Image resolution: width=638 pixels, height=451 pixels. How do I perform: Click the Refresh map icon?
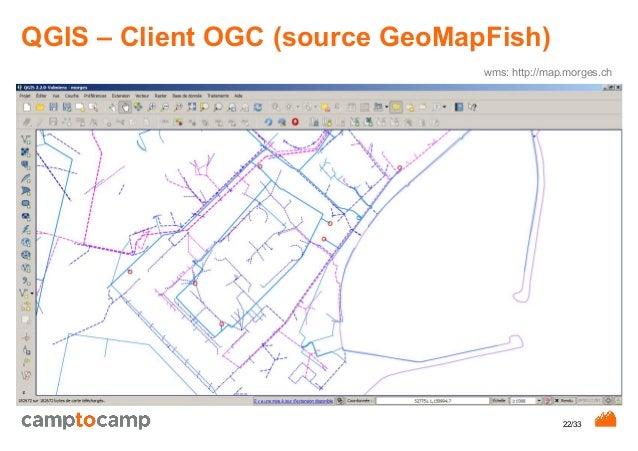click(258, 107)
